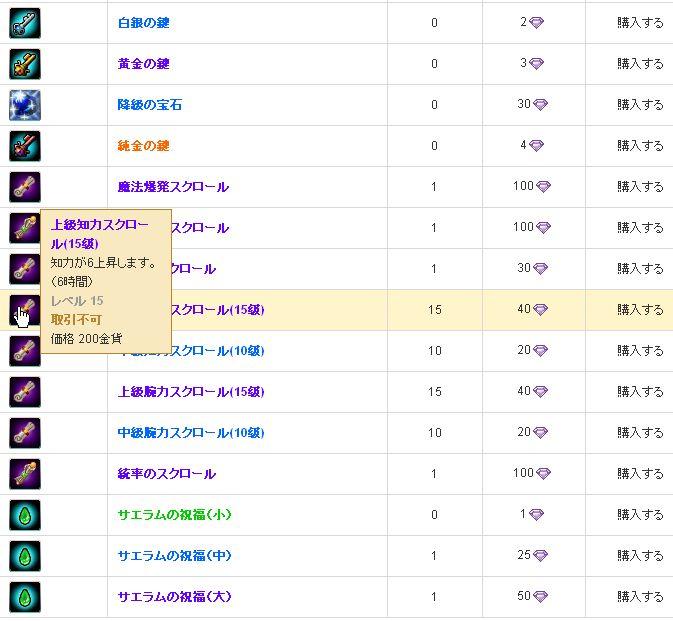Viewport: 673px width, 621px height.
Task: Buy 中級知力スクロール(10級) via 購入する
Action: point(640,351)
